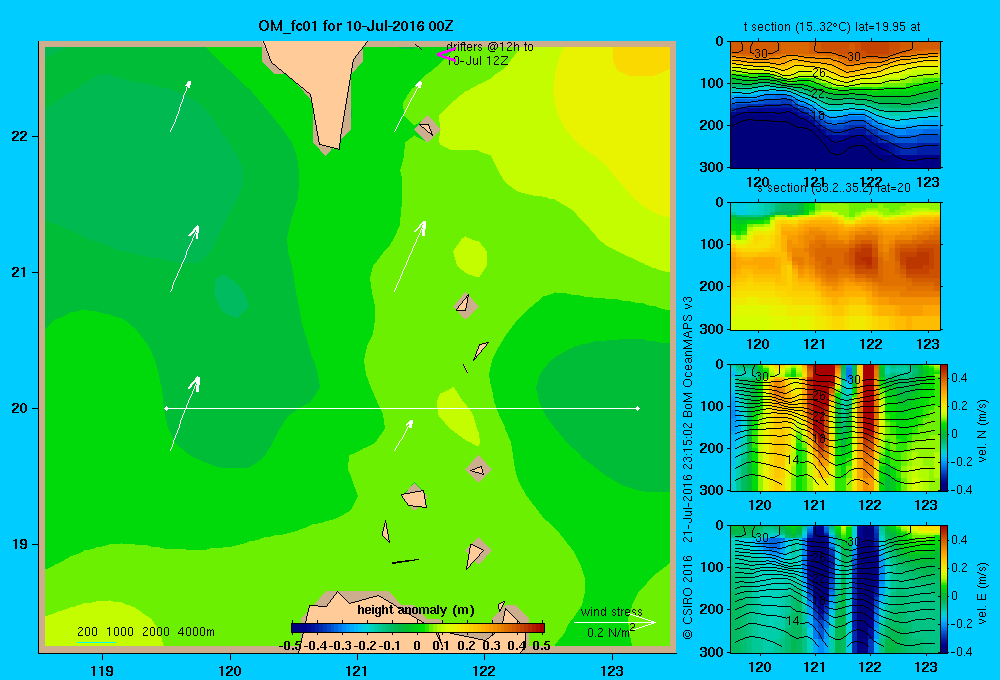This screenshot has width=1000, height=680.
Task: Open the temperature section plot panel
Action: [835, 105]
